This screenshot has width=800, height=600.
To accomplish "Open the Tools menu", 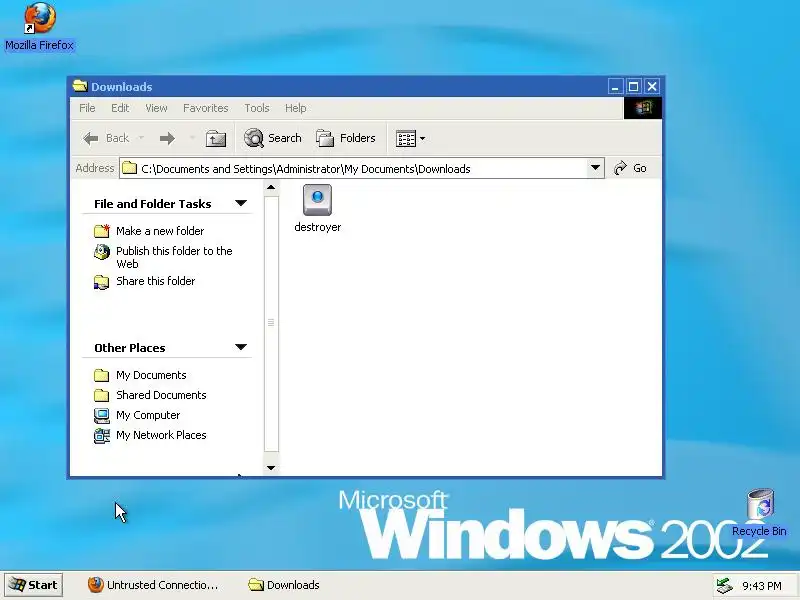I will (x=257, y=108).
